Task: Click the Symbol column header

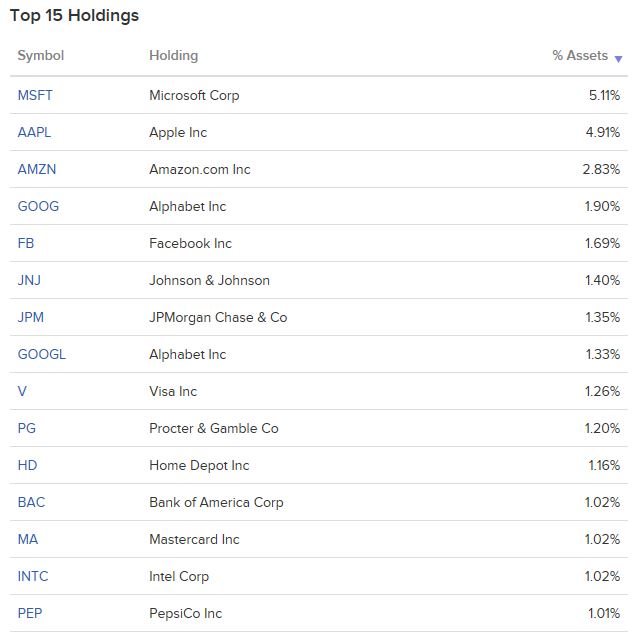Action: coord(40,55)
